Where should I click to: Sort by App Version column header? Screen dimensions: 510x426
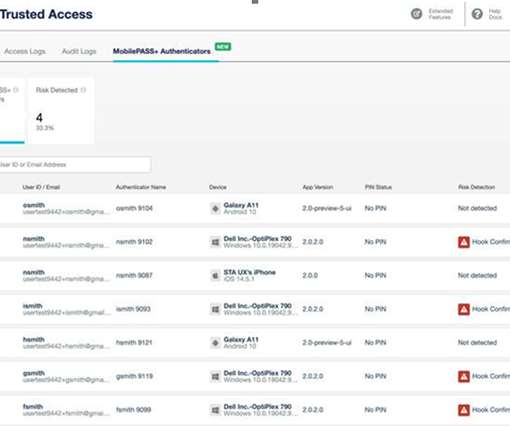click(x=318, y=187)
